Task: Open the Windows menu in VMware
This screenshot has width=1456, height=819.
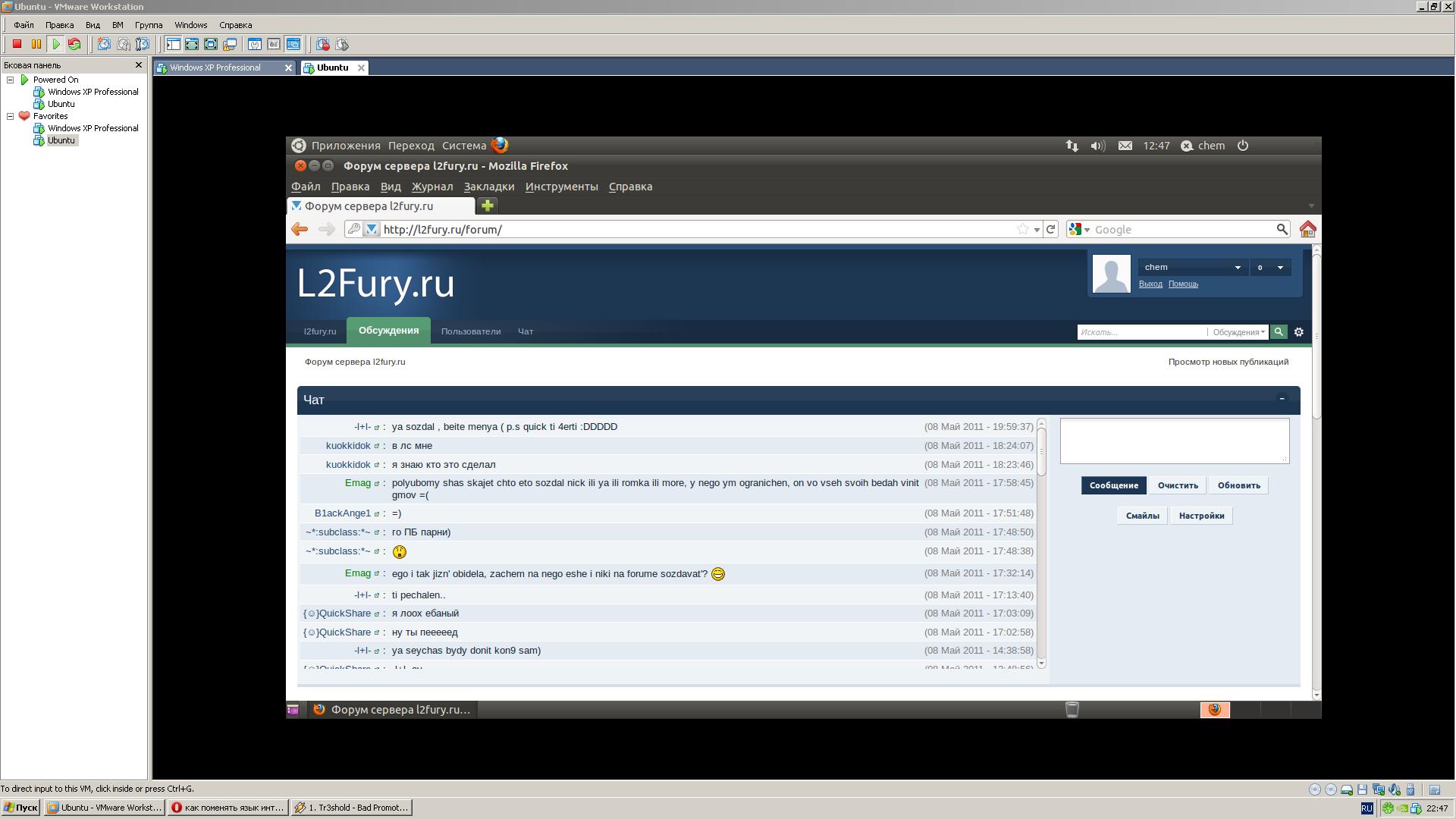Action: coord(190,25)
